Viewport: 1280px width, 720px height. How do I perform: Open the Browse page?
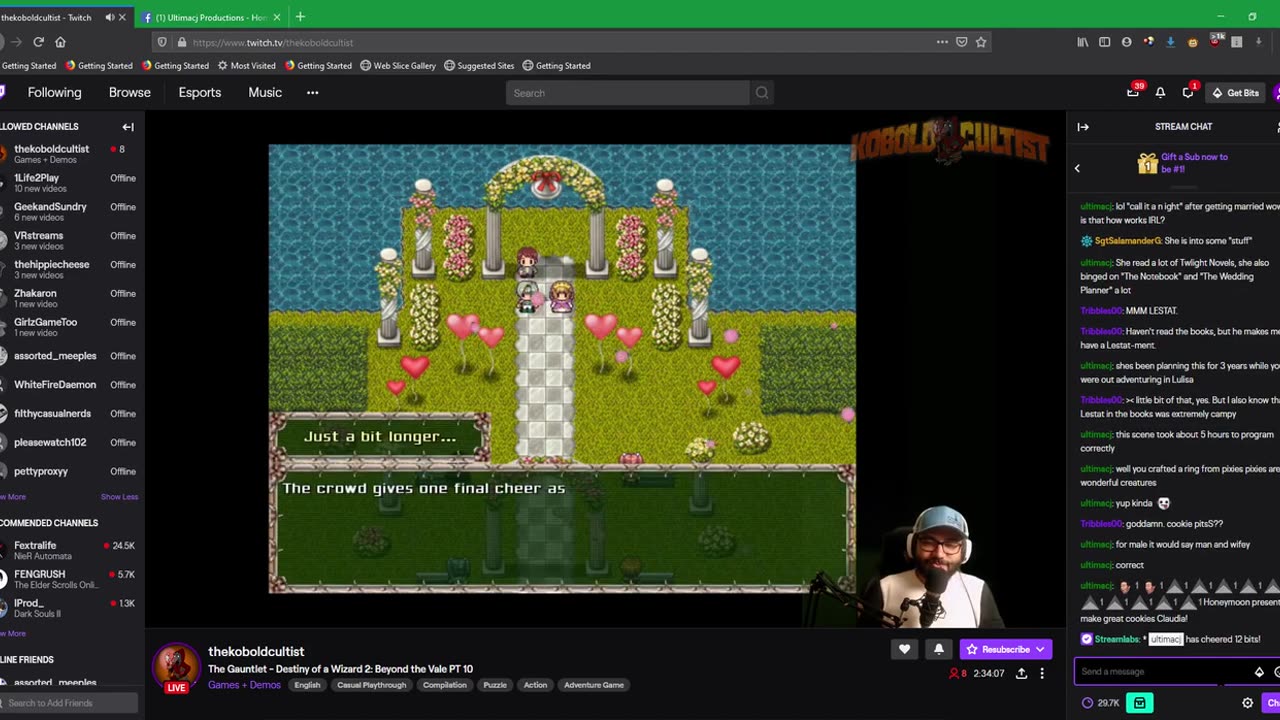pyautogui.click(x=130, y=92)
